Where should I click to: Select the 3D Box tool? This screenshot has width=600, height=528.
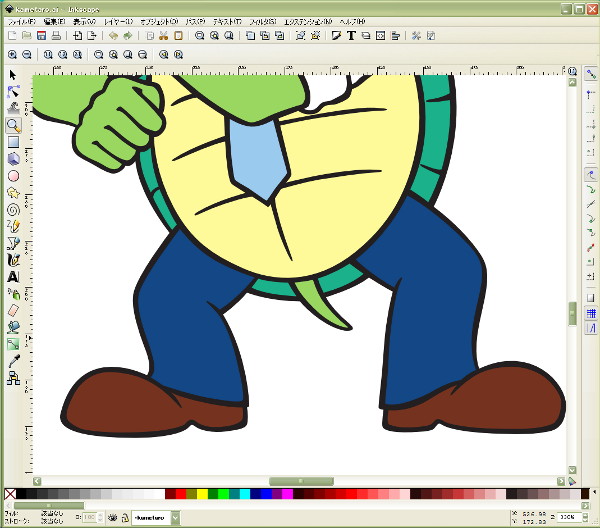point(13,159)
